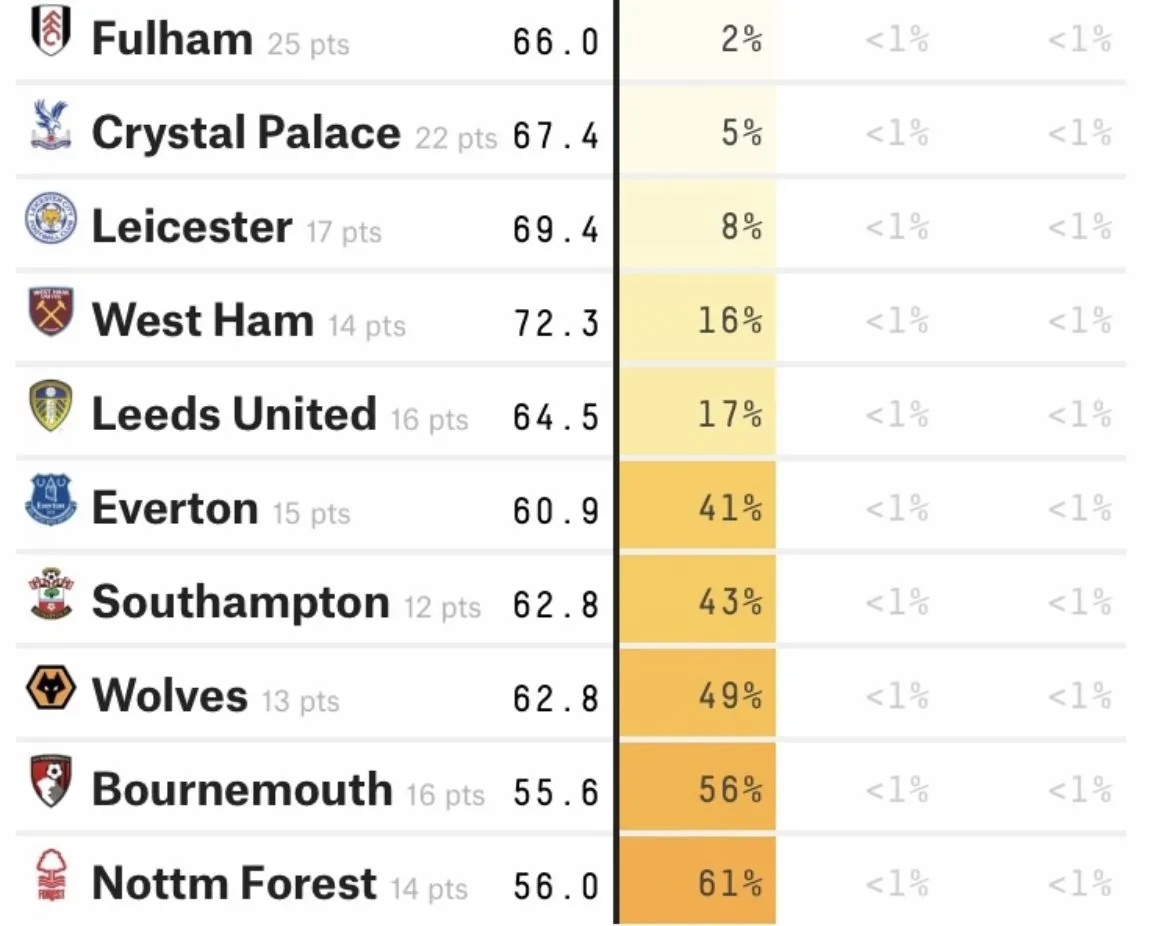The width and height of the screenshot is (1170, 926).
Task: Open the Fulham team name link
Action: pyautogui.click(x=172, y=40)
